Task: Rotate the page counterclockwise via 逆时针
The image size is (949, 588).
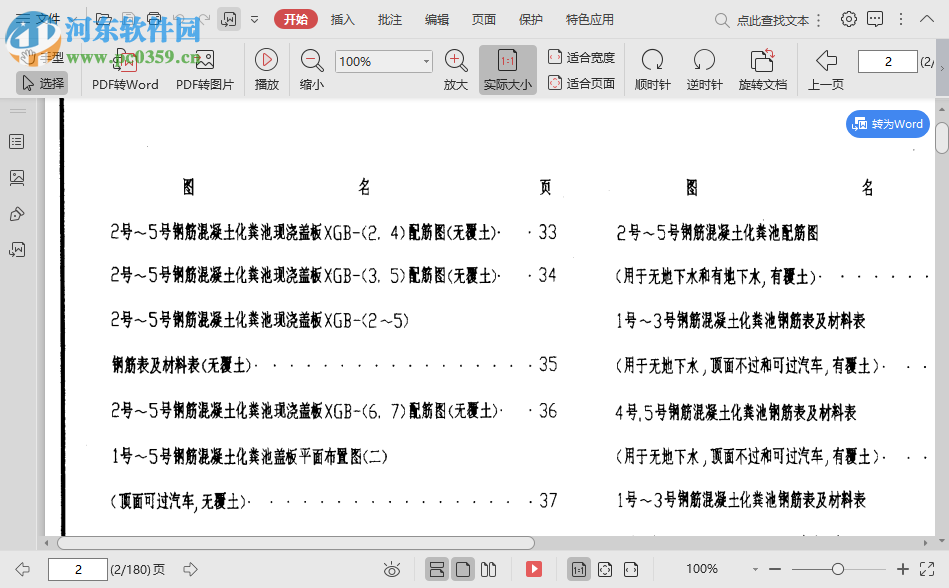Action: click(703, 68)
